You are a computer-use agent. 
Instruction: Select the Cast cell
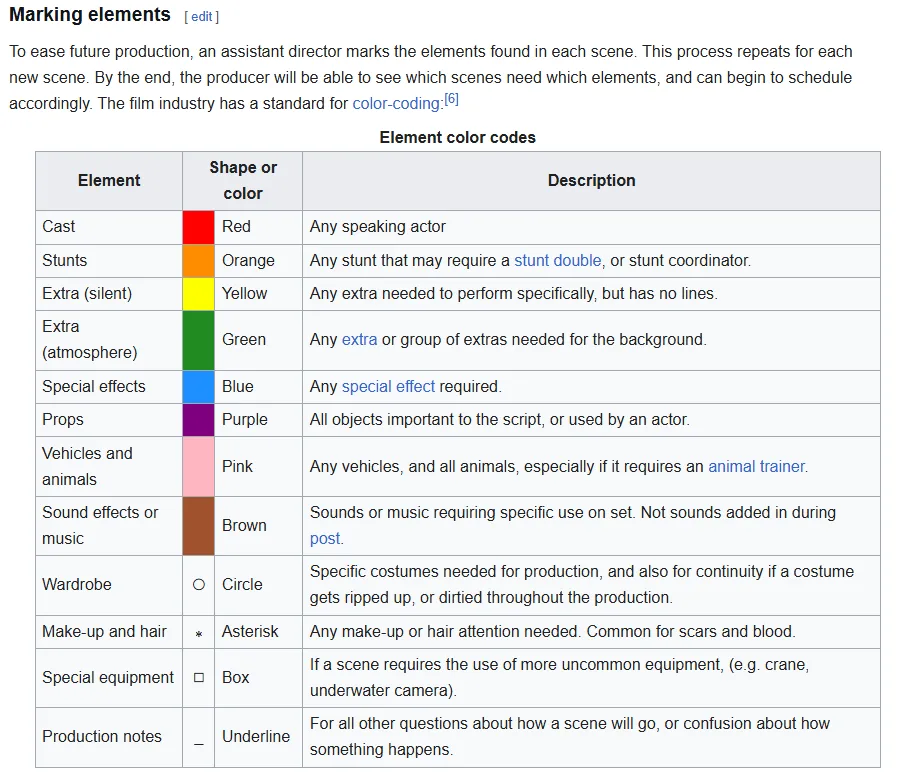point(109,227)
